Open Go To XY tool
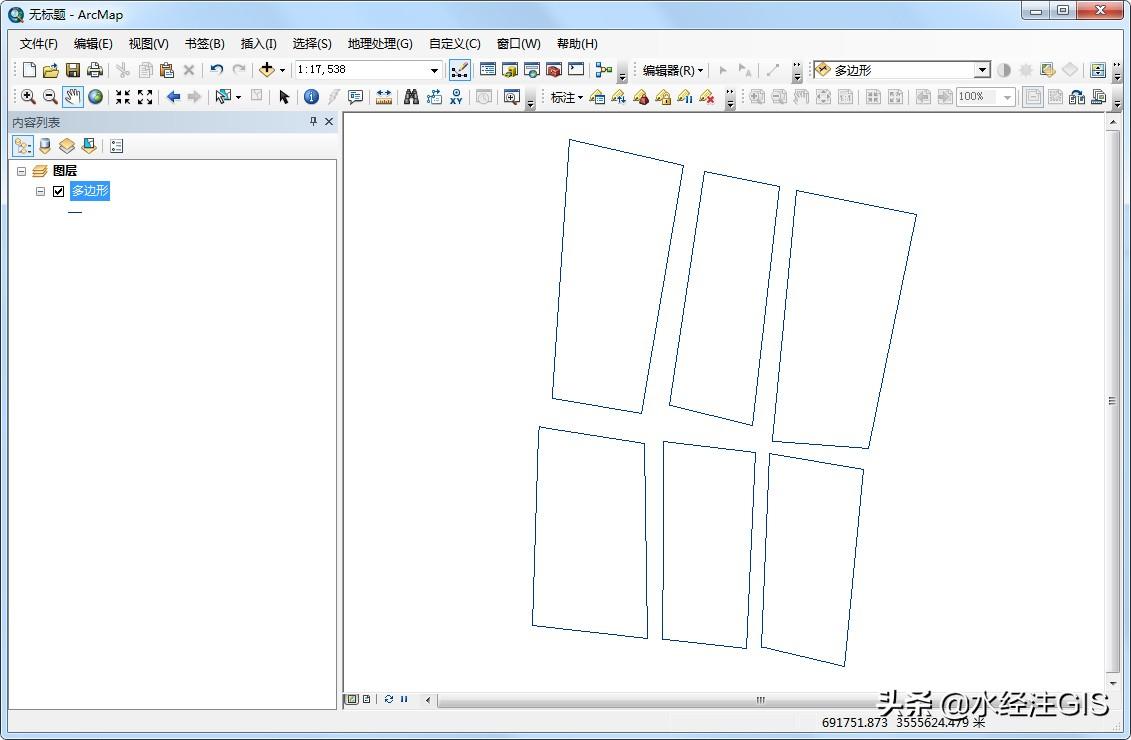1131x740 pixels. [456, 97]
